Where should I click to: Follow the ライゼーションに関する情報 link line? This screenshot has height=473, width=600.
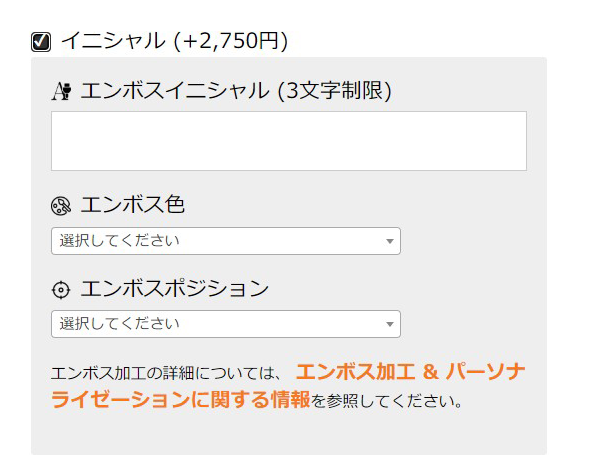[x=181, y=400]
